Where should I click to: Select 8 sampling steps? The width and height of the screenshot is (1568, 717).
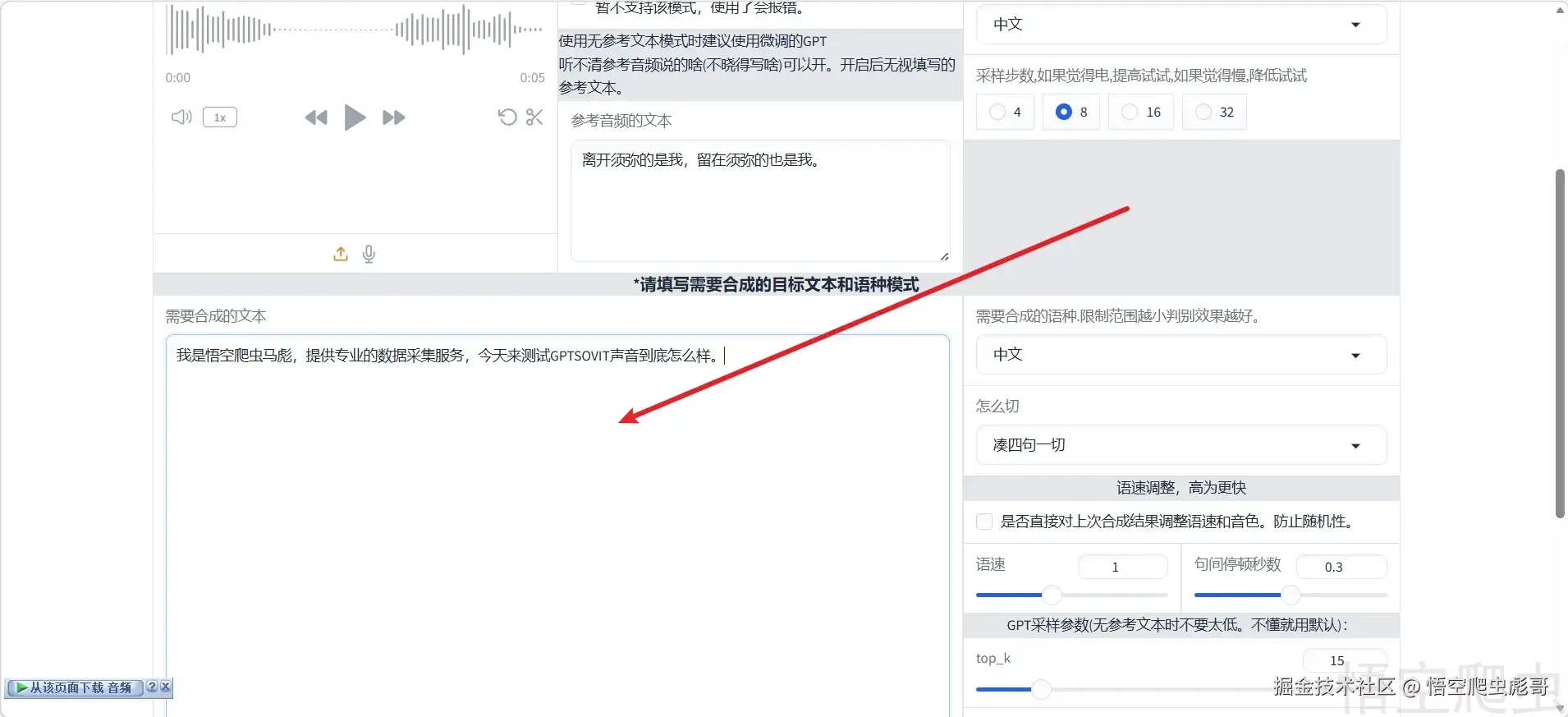click(x=1072, y=112)
